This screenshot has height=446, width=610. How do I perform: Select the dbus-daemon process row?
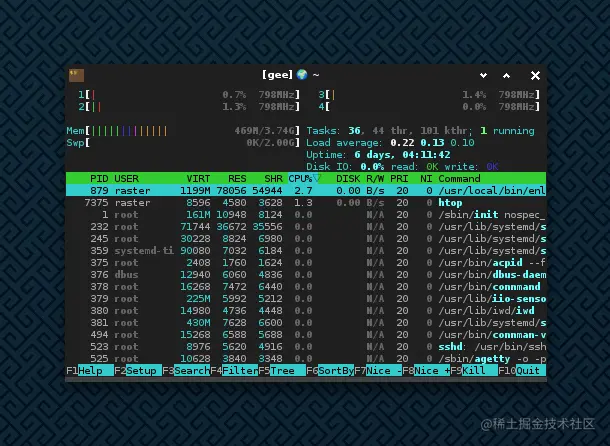(306, 275)
